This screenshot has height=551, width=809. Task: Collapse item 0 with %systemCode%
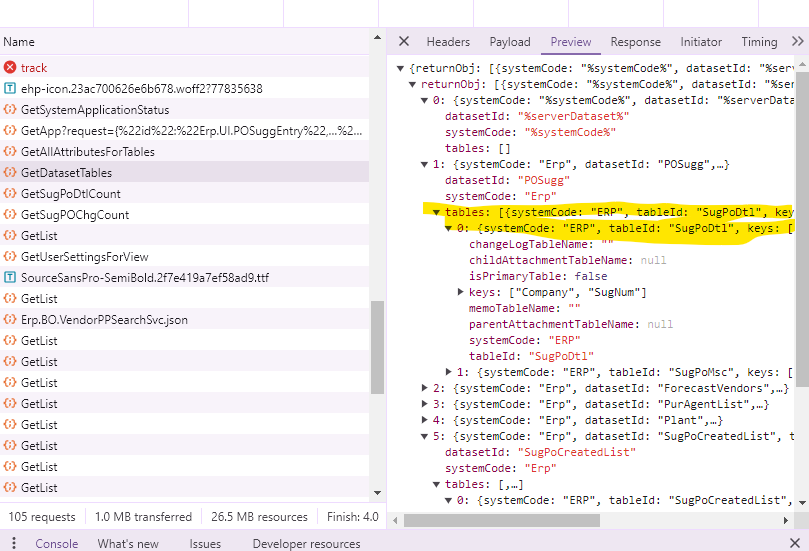(x=424, y=100)
